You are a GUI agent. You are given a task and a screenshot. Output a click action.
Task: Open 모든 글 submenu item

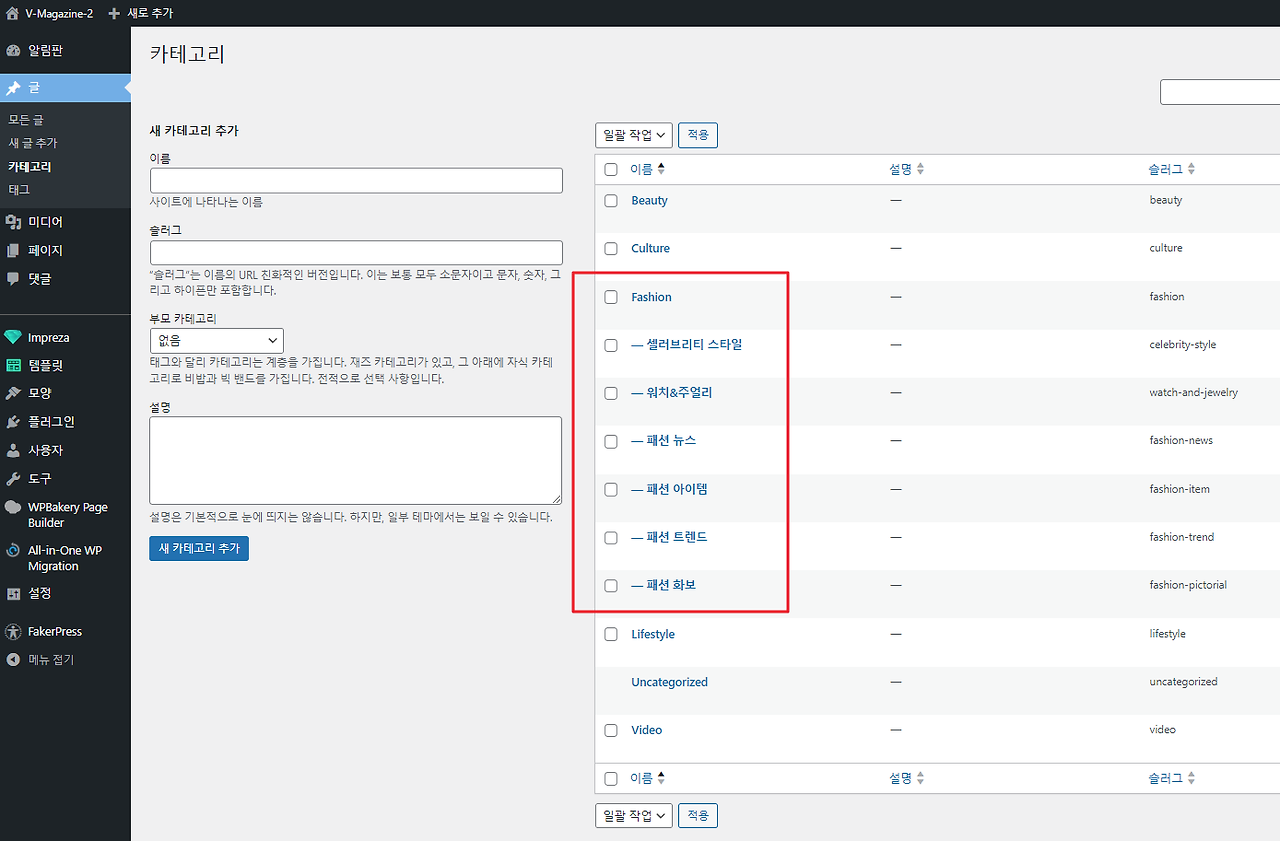pos(26,120)
